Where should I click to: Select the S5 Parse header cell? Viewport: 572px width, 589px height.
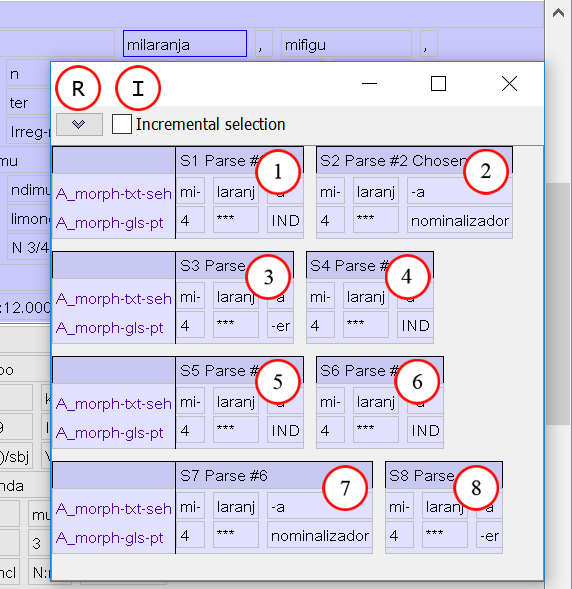click(240, 371)
